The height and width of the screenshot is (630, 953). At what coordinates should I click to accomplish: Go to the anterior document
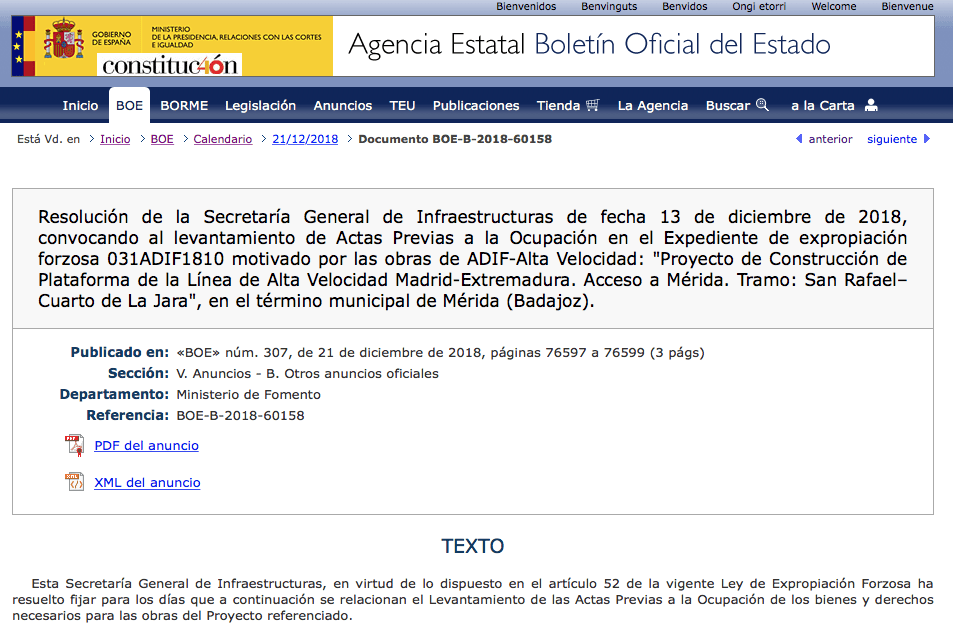pos(830,139)
